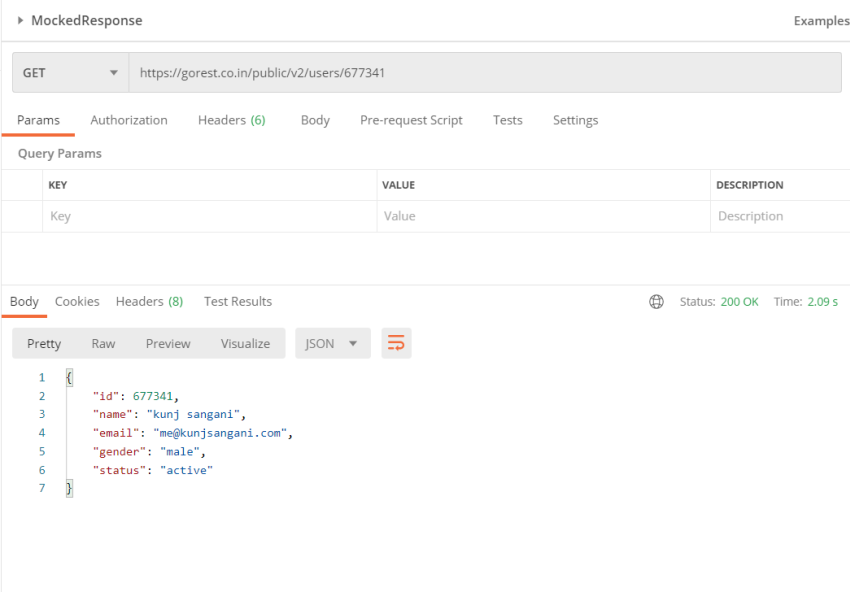Open the GET method dropdown
This screenshot has height=592, width=850.
point(70,73)
